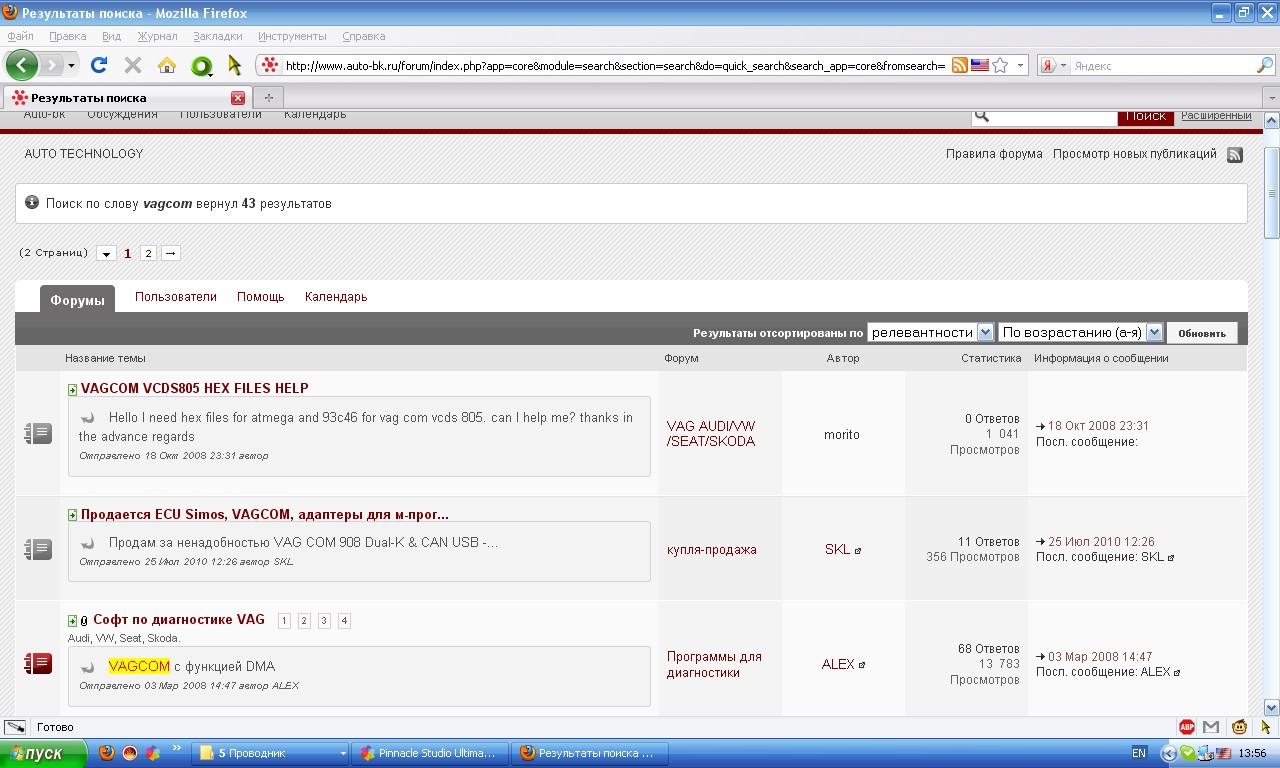The image size is (1280, 768).
Task: Open profile popup icon next to ALEX author
Action: click(862, 665)
